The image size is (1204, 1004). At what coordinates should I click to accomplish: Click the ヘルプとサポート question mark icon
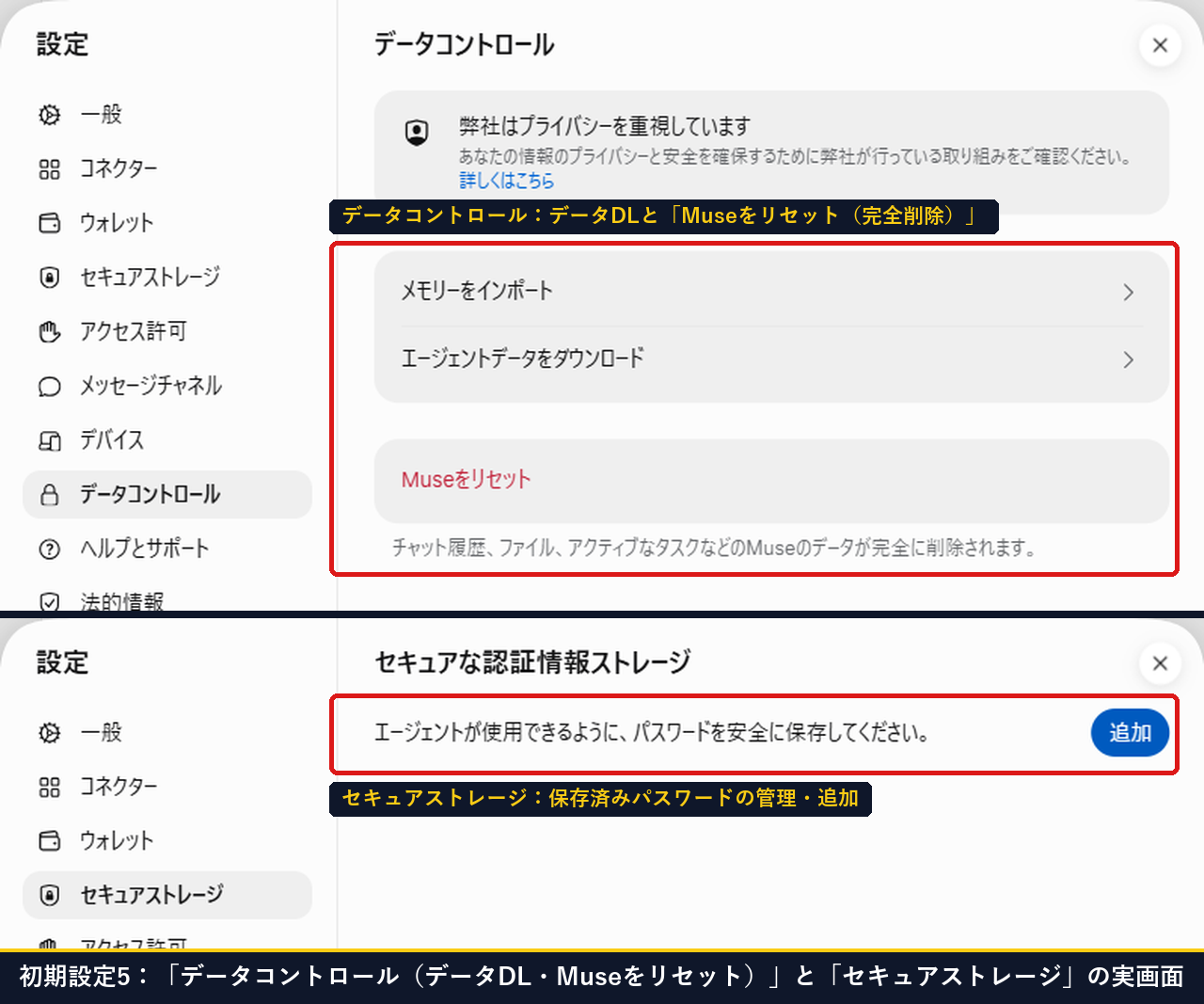tap(49, 550)
